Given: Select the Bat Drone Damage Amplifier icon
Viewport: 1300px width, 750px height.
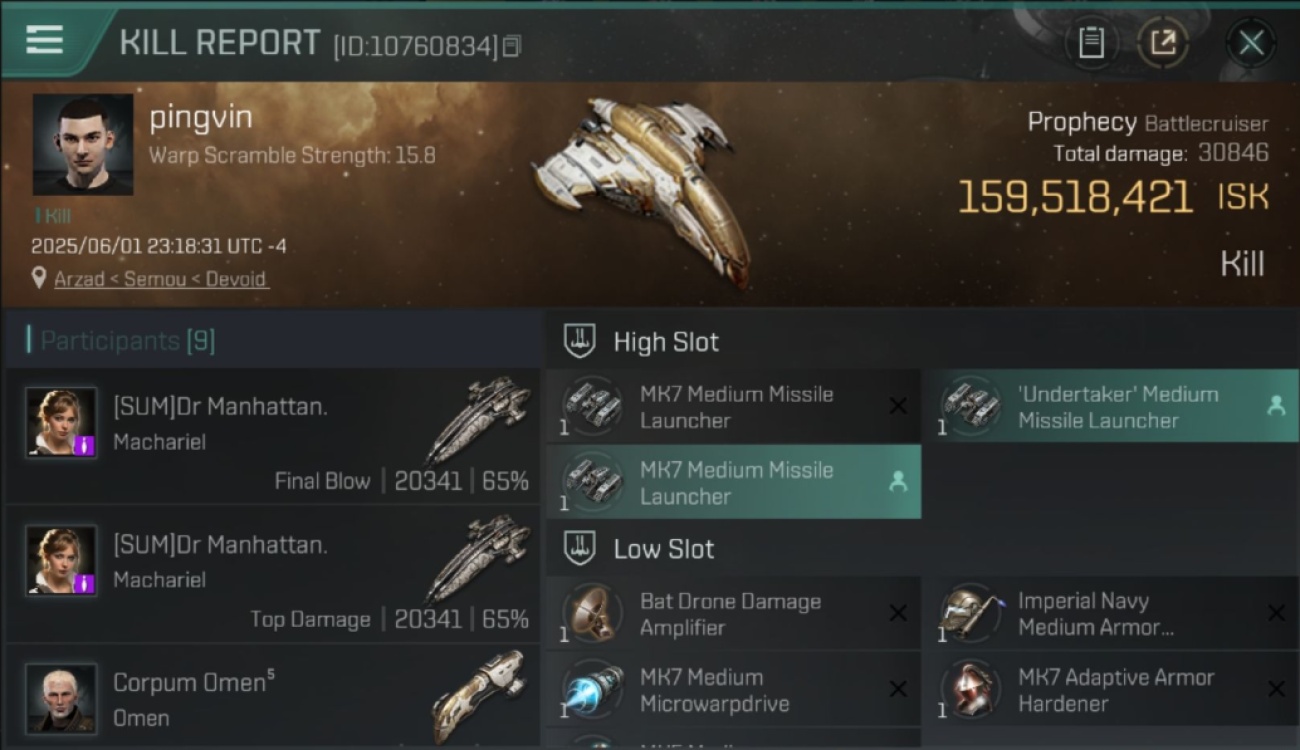Looking at the screenshot, I should coord(592,613).
